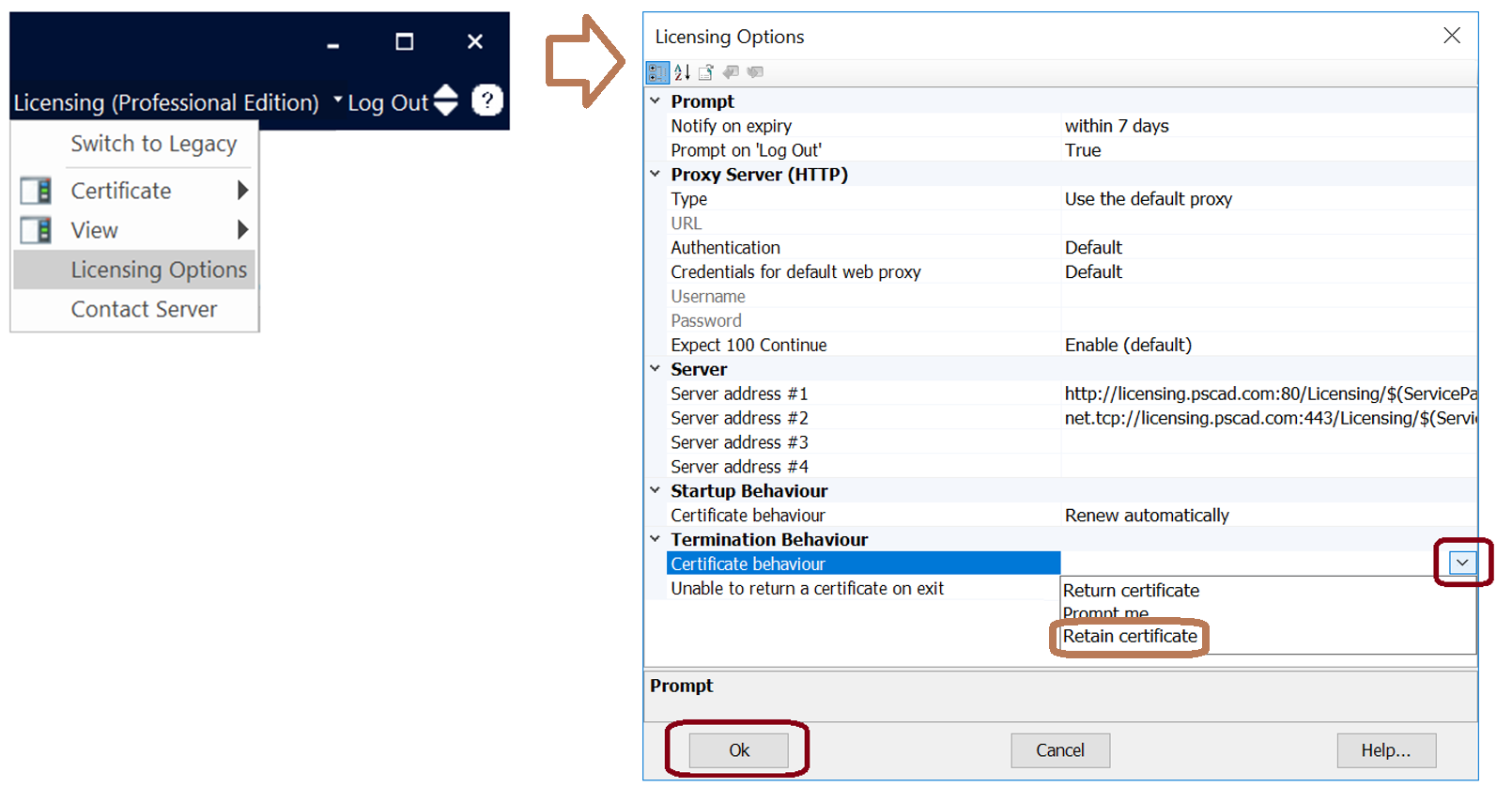Viewport: 1512px width, 803px height.
Task: Collapse the Termination Behaviour category
Action: [656, 539]
